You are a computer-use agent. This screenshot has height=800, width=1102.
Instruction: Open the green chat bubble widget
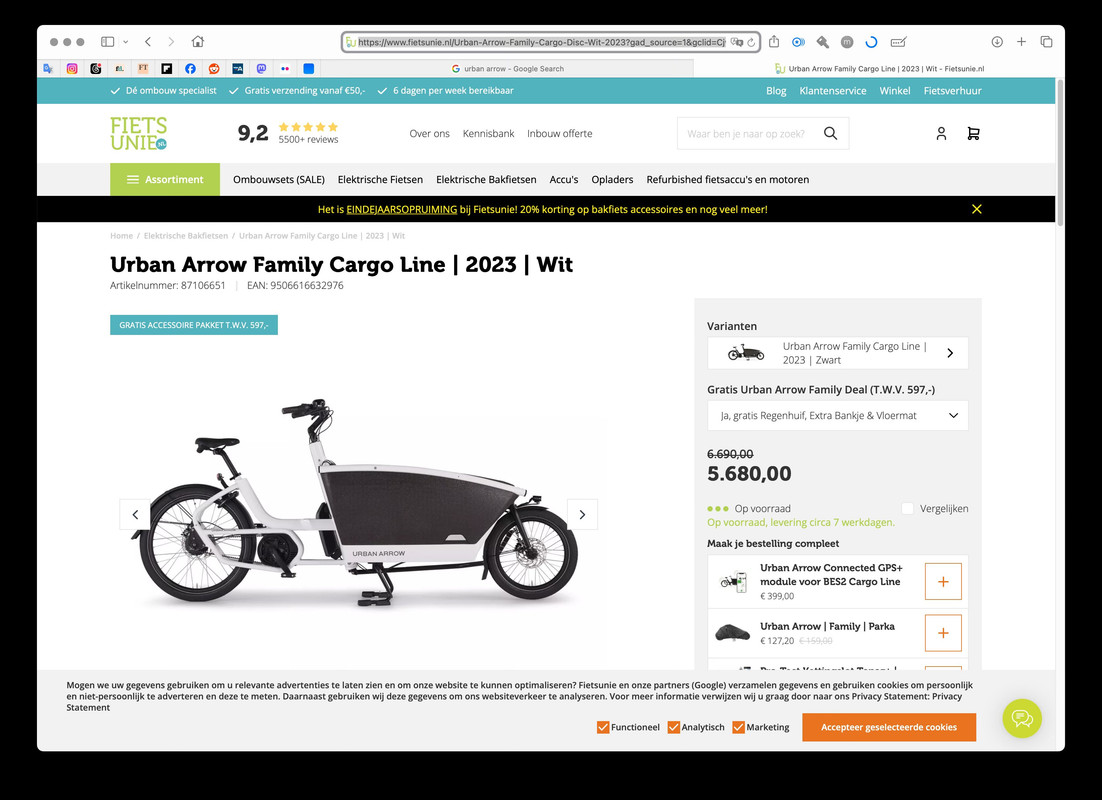[x=1022, y=718]
